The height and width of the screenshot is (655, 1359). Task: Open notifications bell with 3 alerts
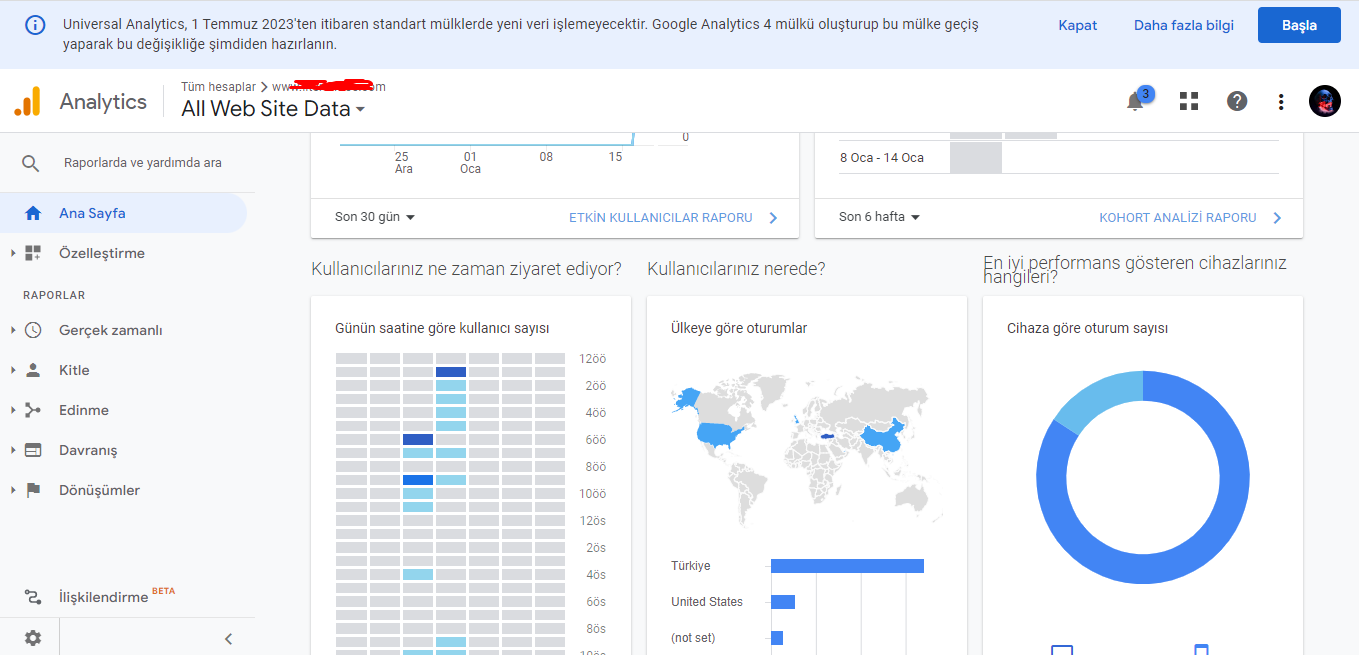(1135, 101)
